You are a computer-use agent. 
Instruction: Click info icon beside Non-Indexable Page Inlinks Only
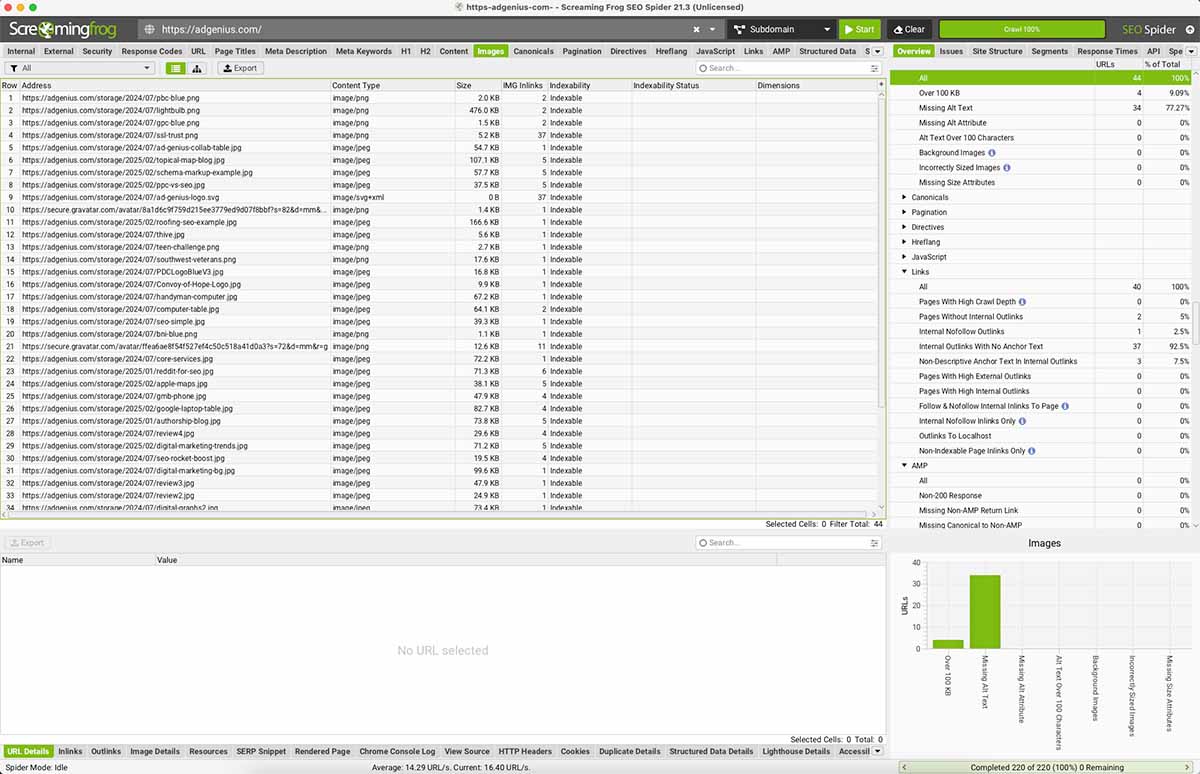pos(1031,451)
